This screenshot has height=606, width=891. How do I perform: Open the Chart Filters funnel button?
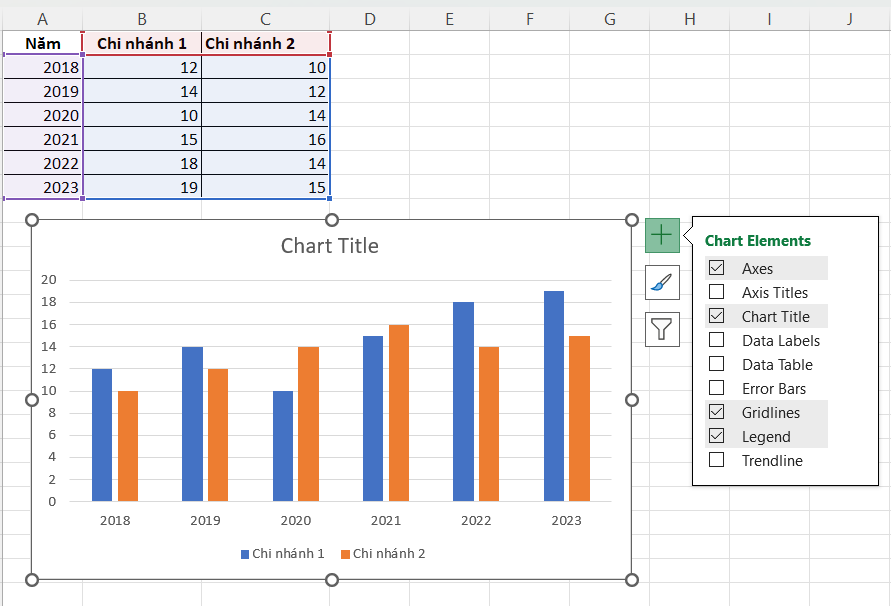(x=662, y=329)
